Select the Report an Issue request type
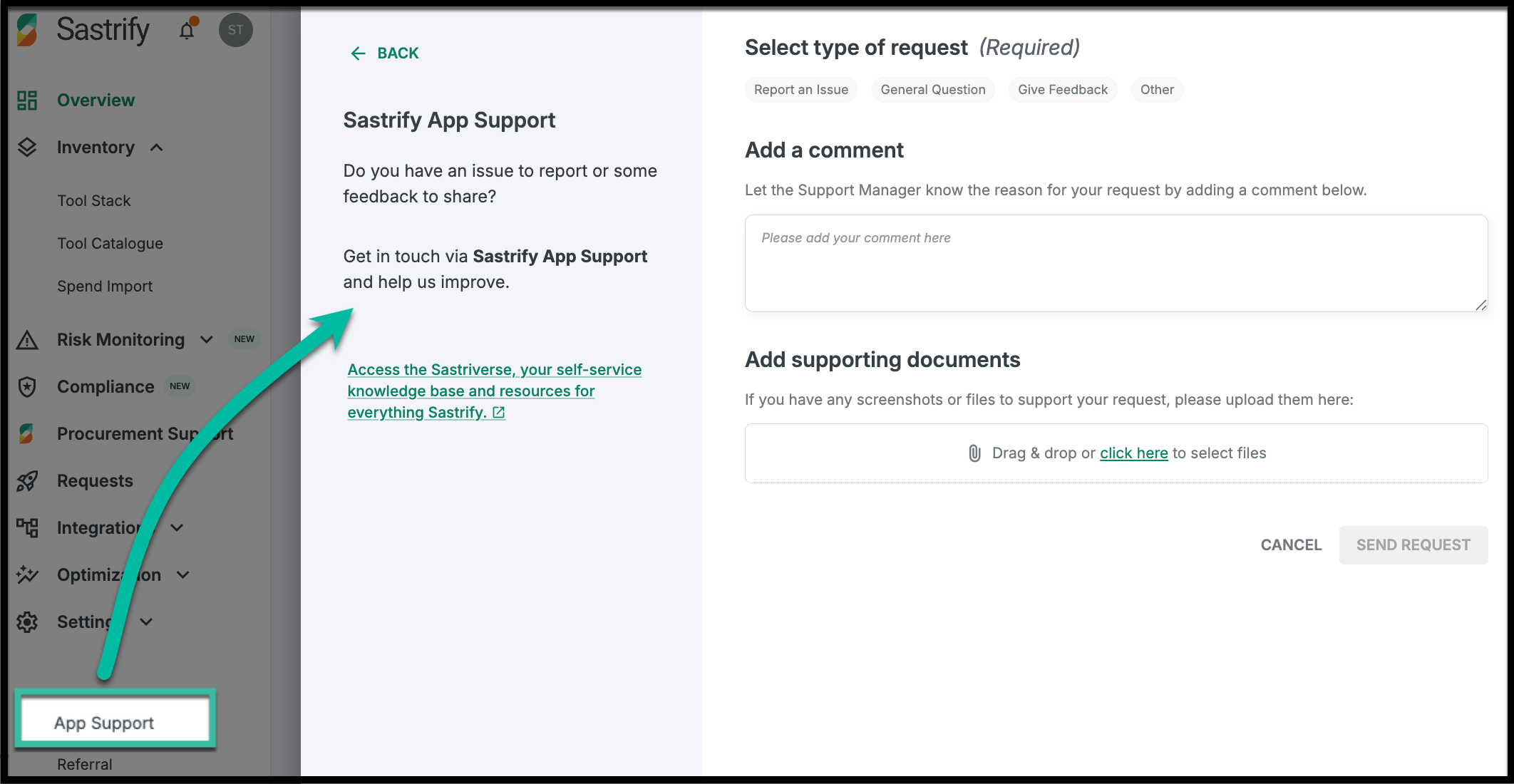Viewport: 1514px width, 784px height. pos(801,90)
